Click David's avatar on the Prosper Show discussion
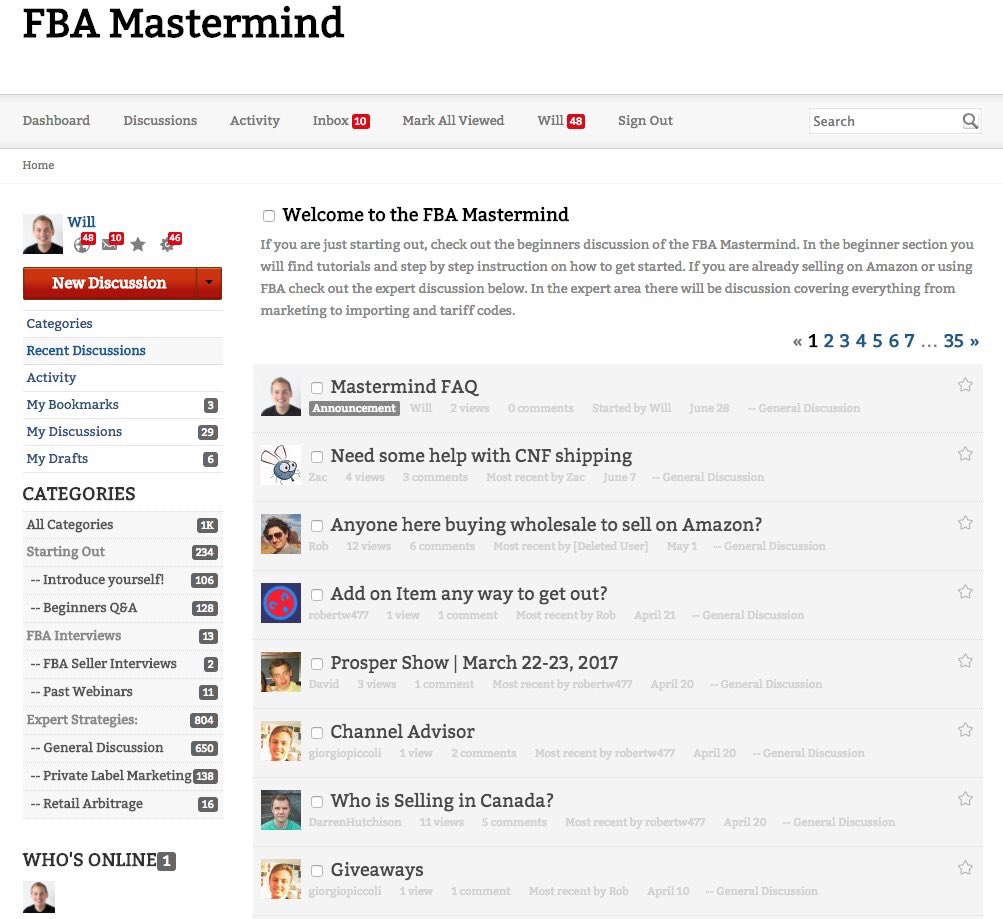Image resolution: width=1003 pixels, height=919 pixels. pos(281,672)
